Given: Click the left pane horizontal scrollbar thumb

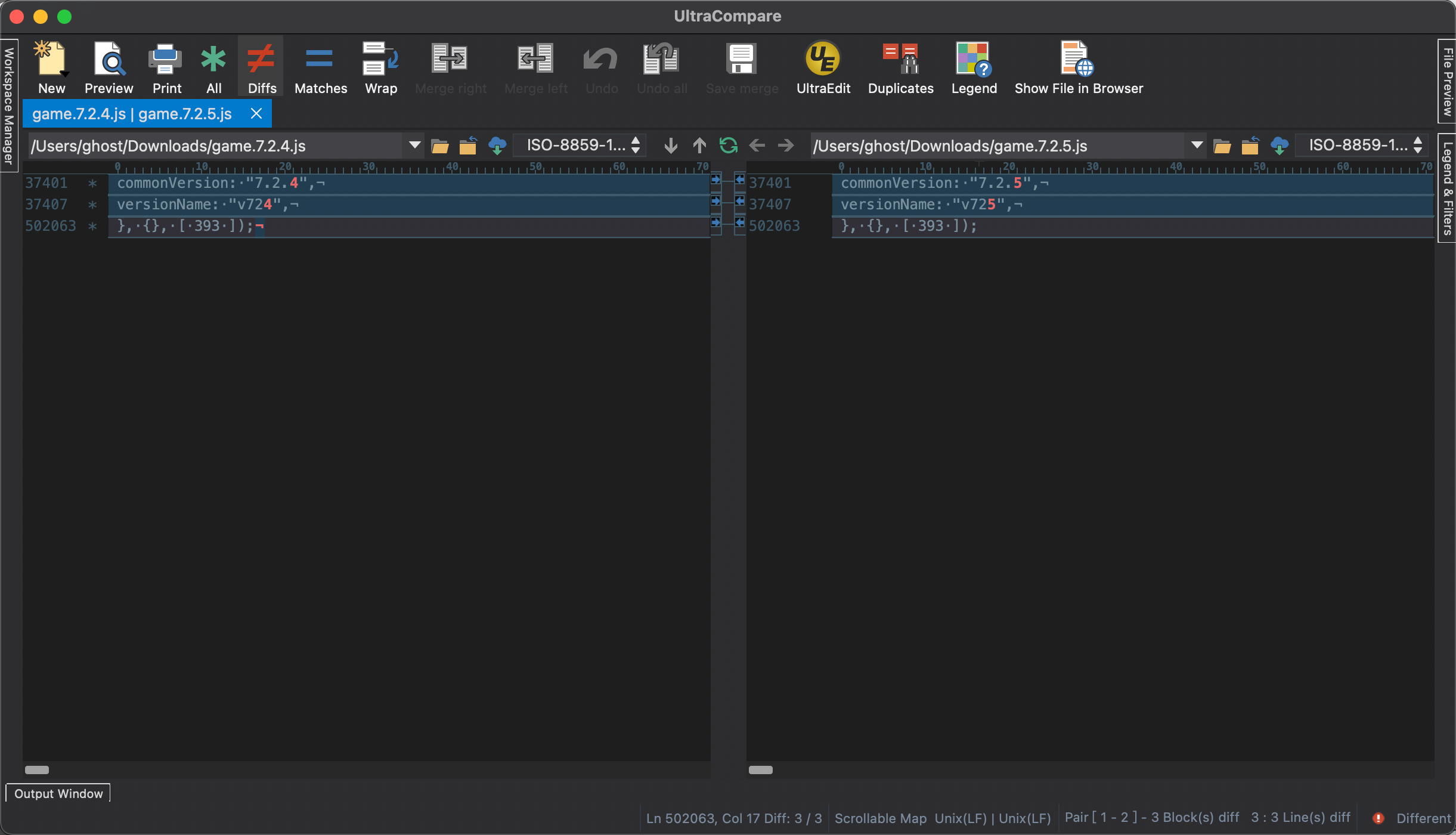Looking at the screenshot, I should (x=37, y=769).
